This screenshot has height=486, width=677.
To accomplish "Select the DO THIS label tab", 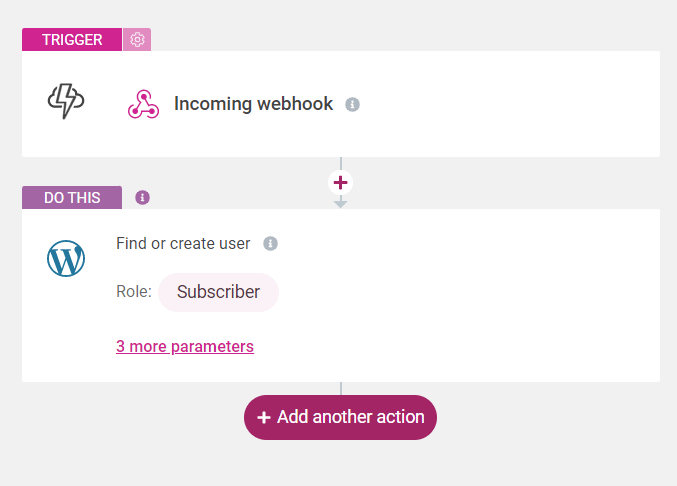I will point(72,198).
